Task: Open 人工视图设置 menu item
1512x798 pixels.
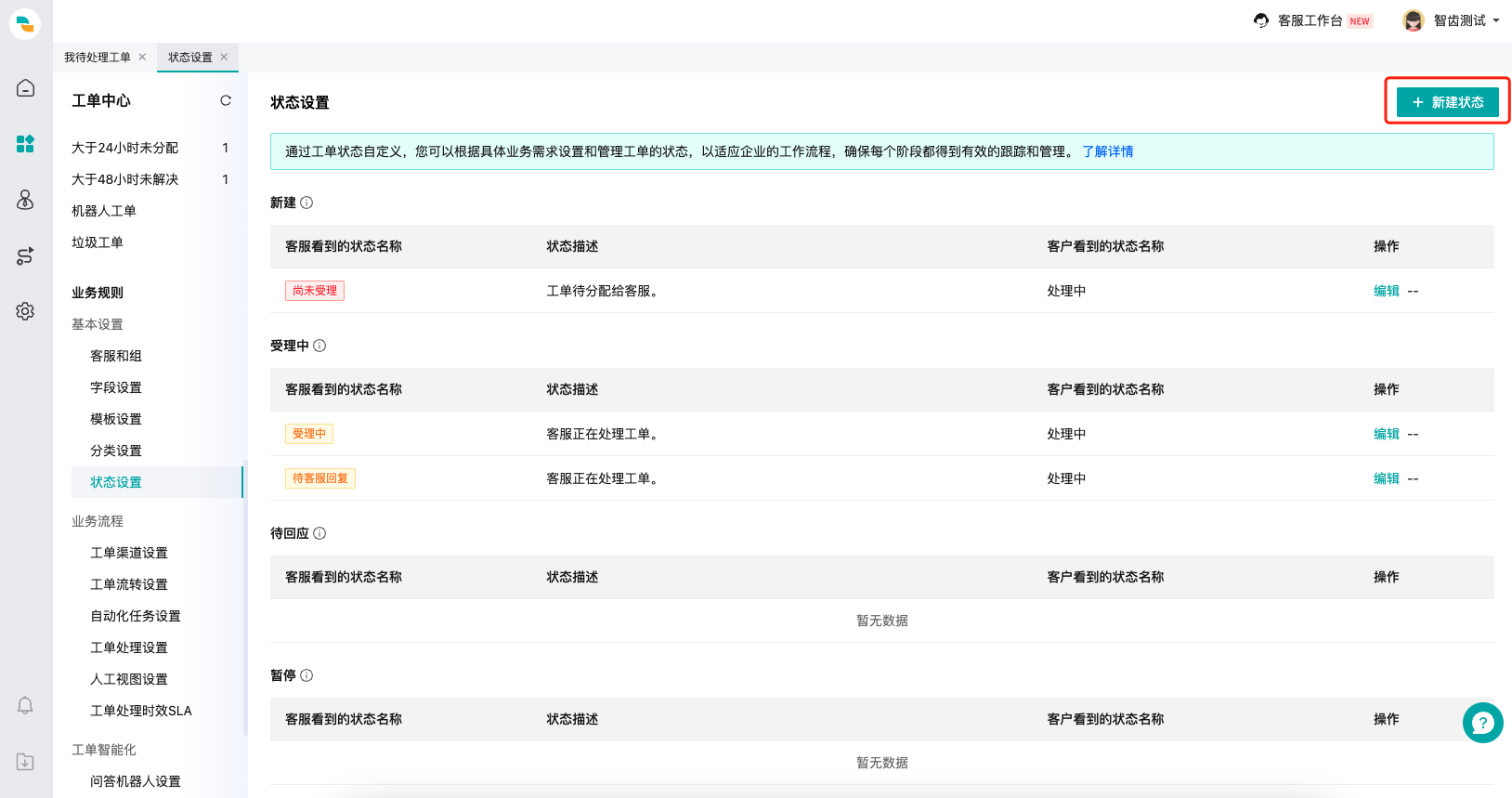Action: [129, 679]
